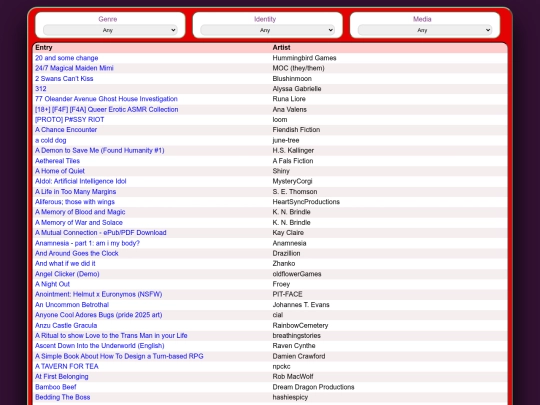Open 'Bedding The Boss' link
Viewport: 540px width, 405px height.
pyautogui.click(x=62, y=397)
